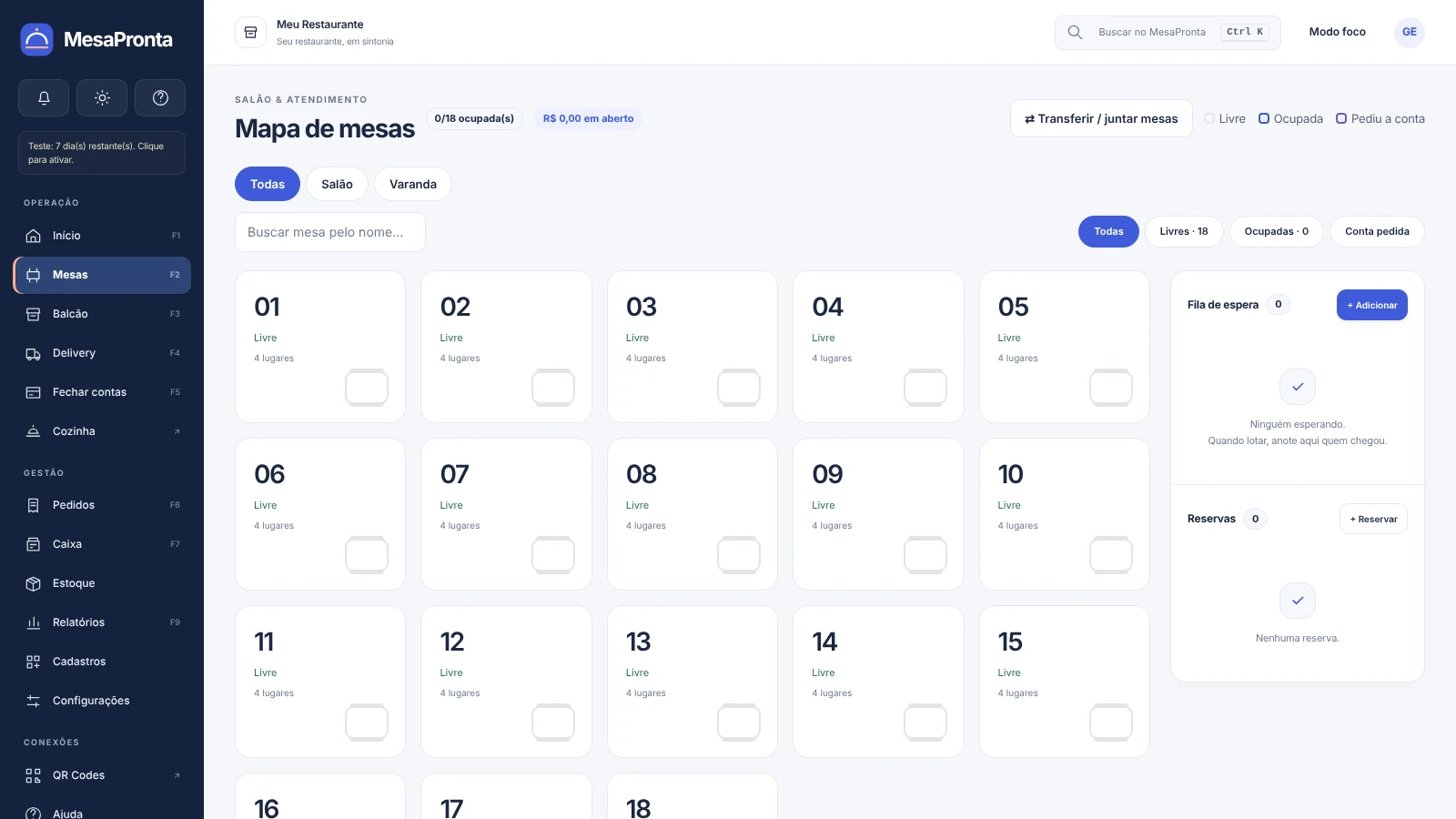Open the help question-mark icon

tap(160, 97)
